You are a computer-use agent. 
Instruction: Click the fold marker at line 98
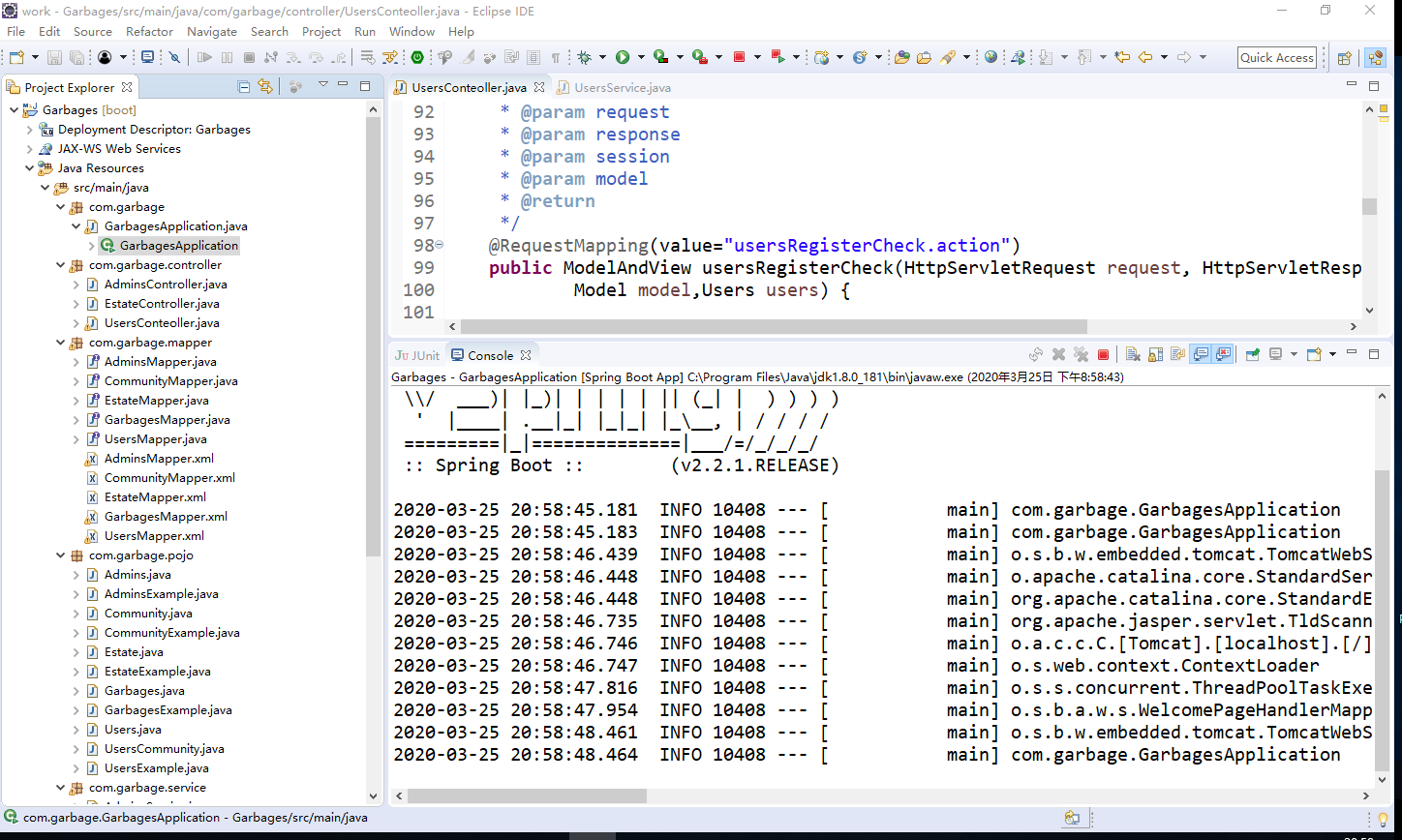click(x=439, y=245)
